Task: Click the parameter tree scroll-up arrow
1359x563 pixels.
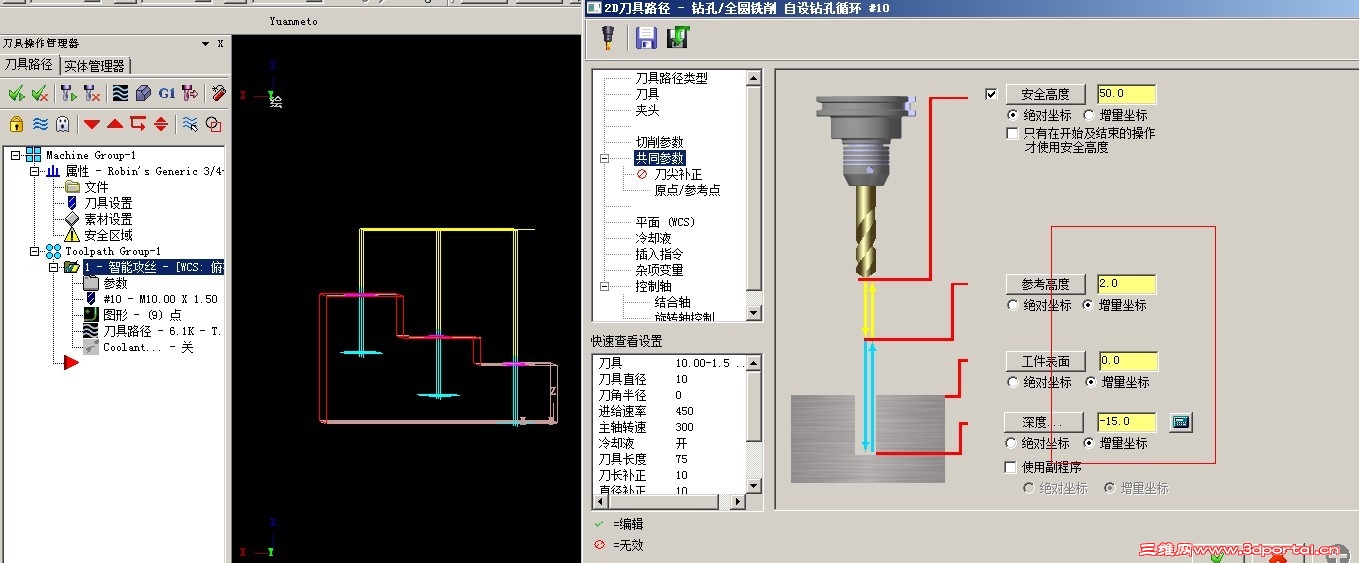Action: click(x=754, y=77)
